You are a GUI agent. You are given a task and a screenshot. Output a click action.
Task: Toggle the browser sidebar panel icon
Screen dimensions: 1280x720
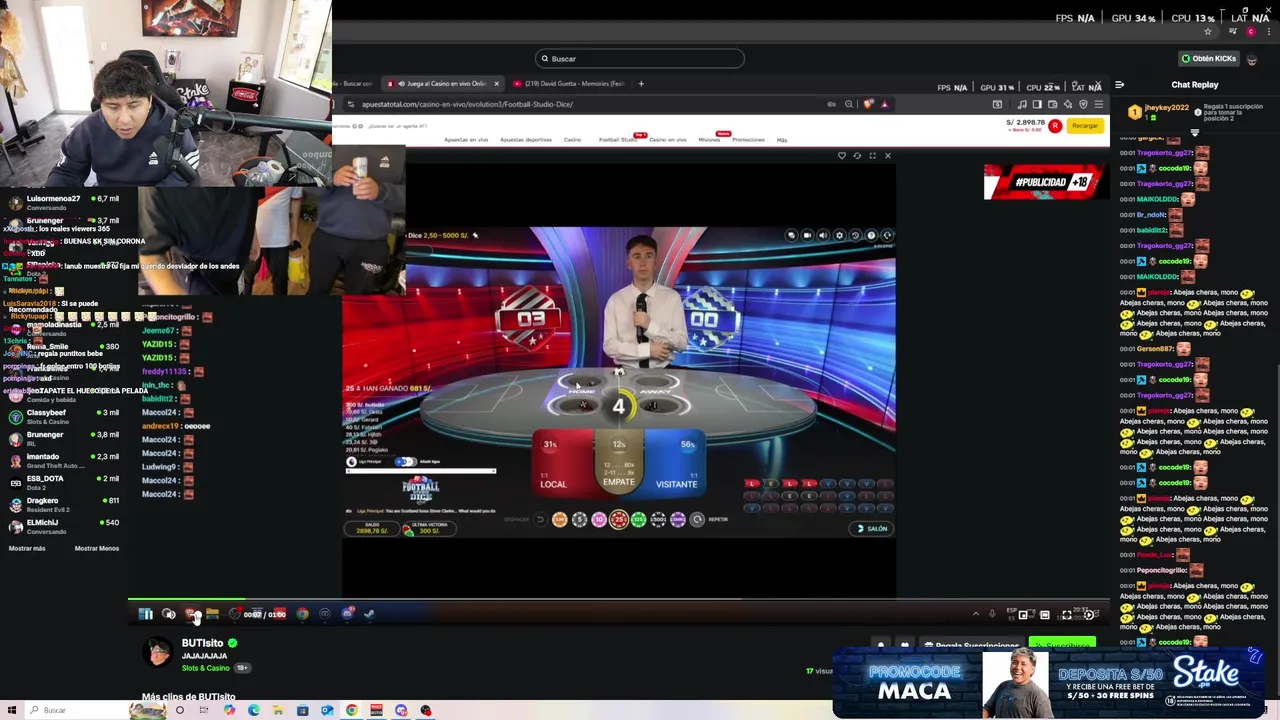click(x=1037, y=104)
